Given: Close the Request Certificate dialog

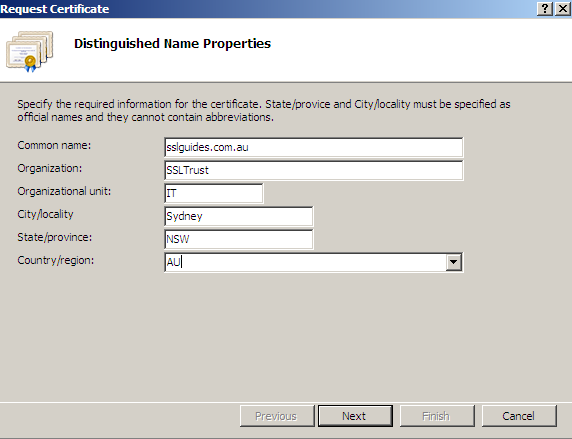Looking at the screenshot, I should tap(563, 8).
